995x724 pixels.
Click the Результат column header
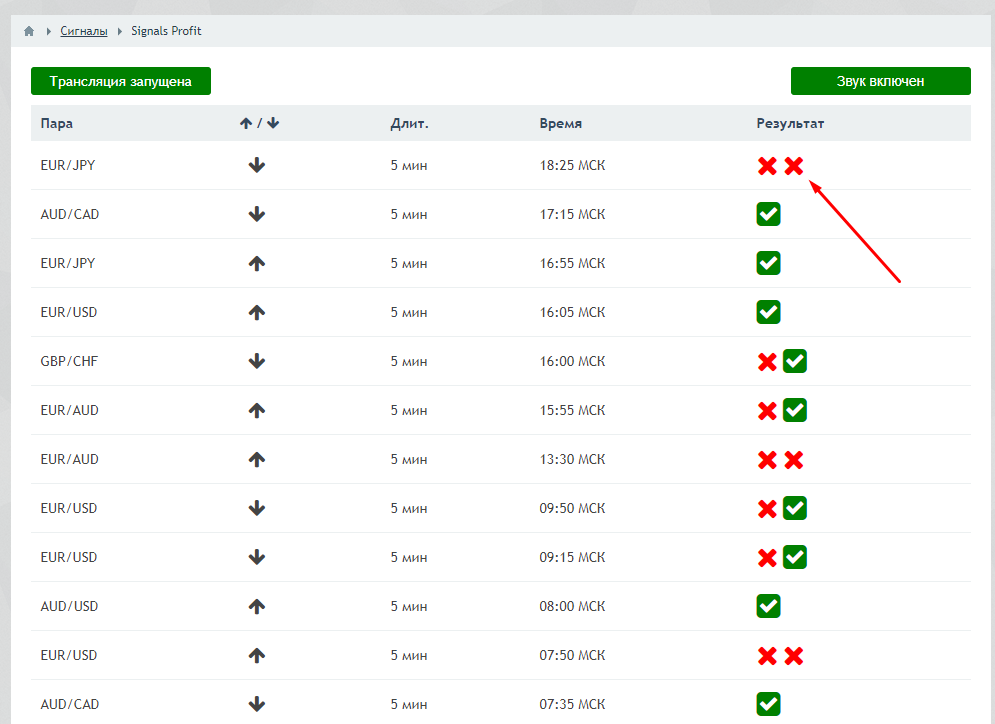click(x=790, y=124)
